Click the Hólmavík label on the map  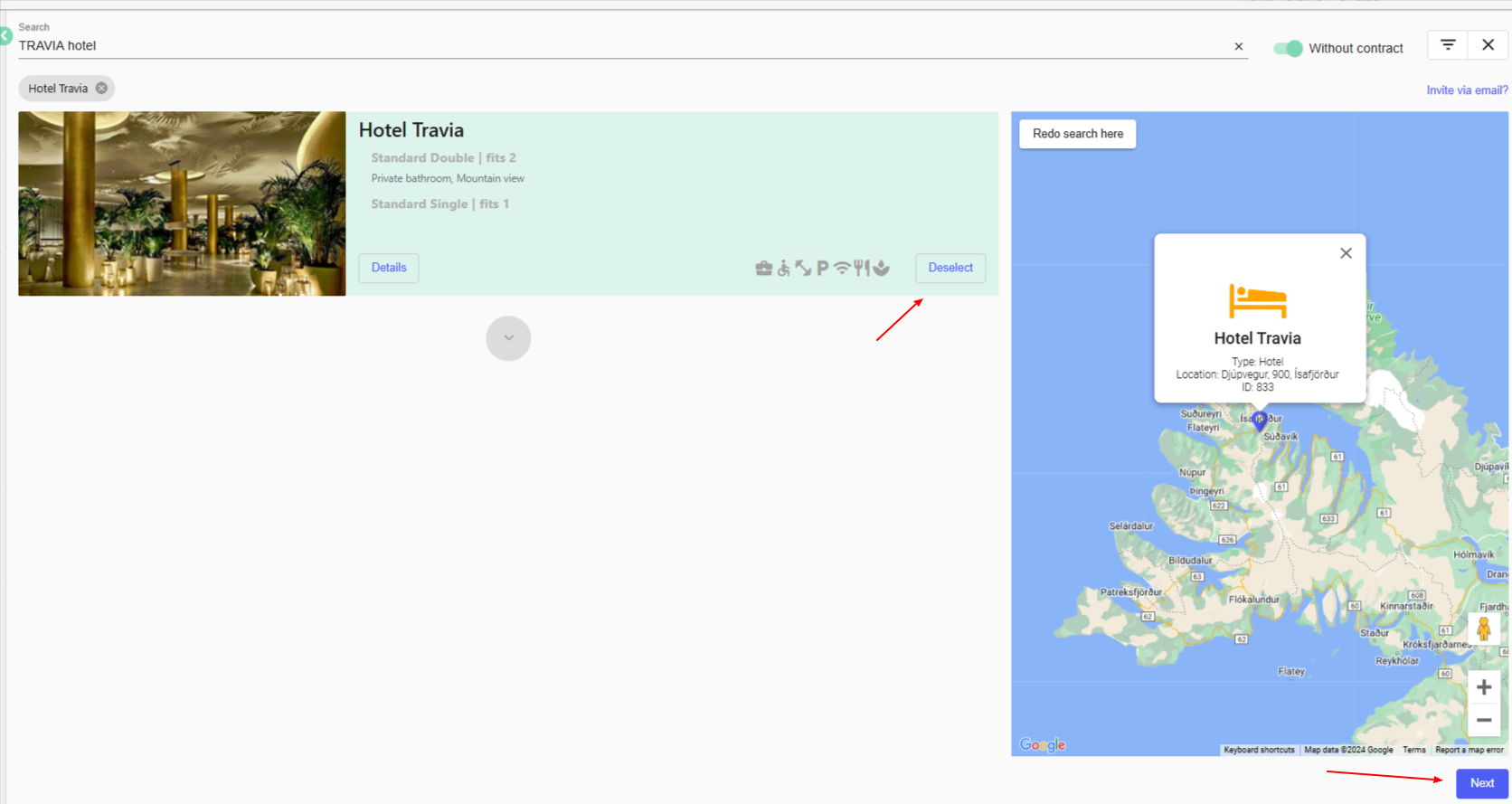[1474, 554]
